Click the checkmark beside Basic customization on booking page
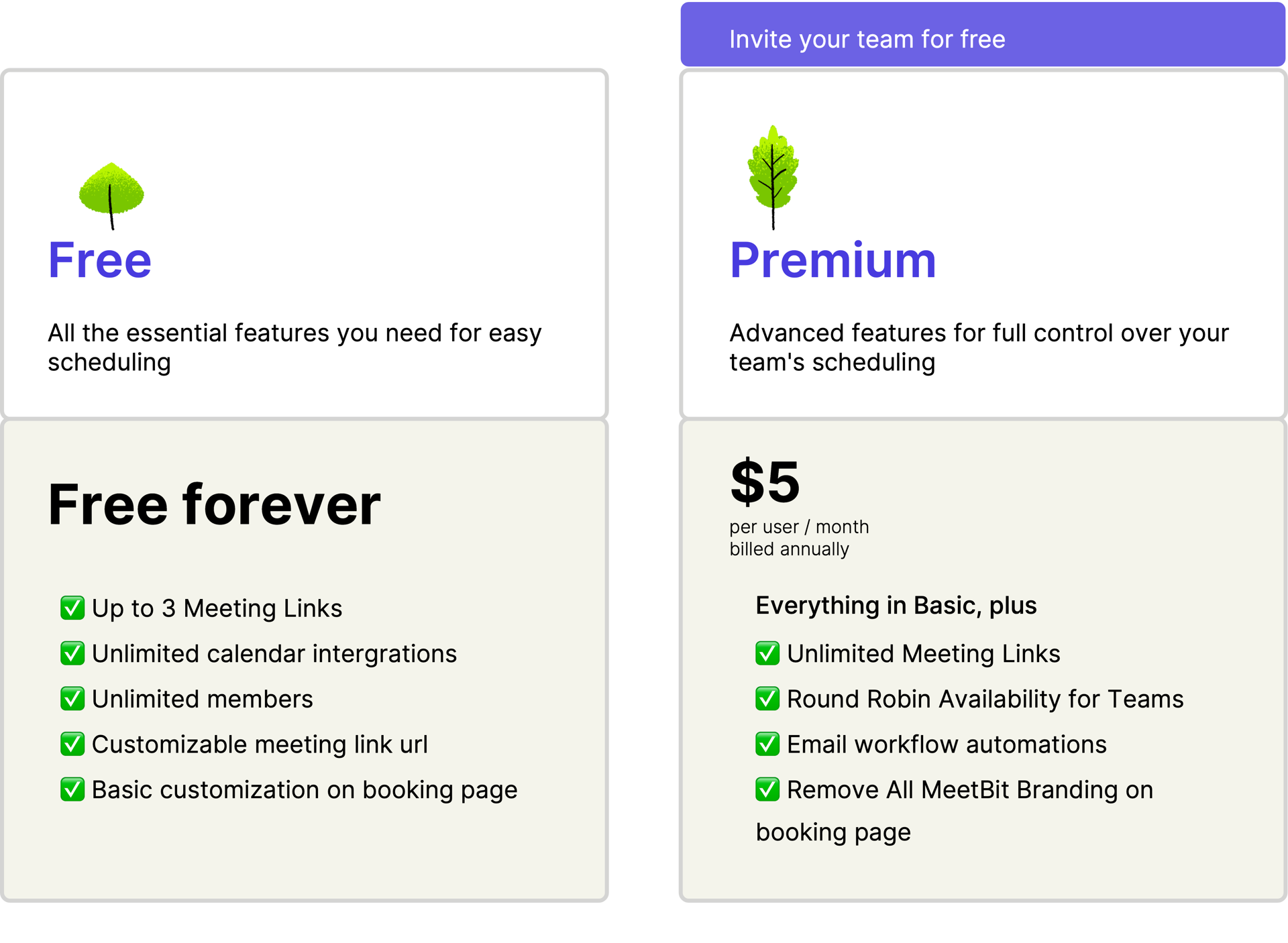This screenshot has width=1288, height=943. point(72,789)
